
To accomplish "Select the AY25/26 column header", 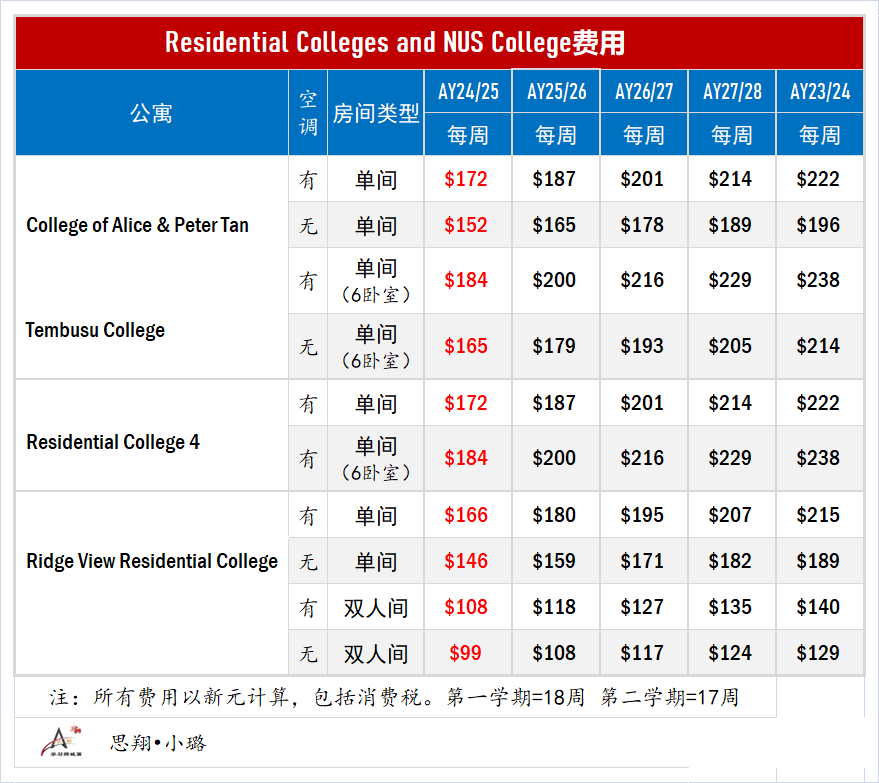I will click(556, 91).
